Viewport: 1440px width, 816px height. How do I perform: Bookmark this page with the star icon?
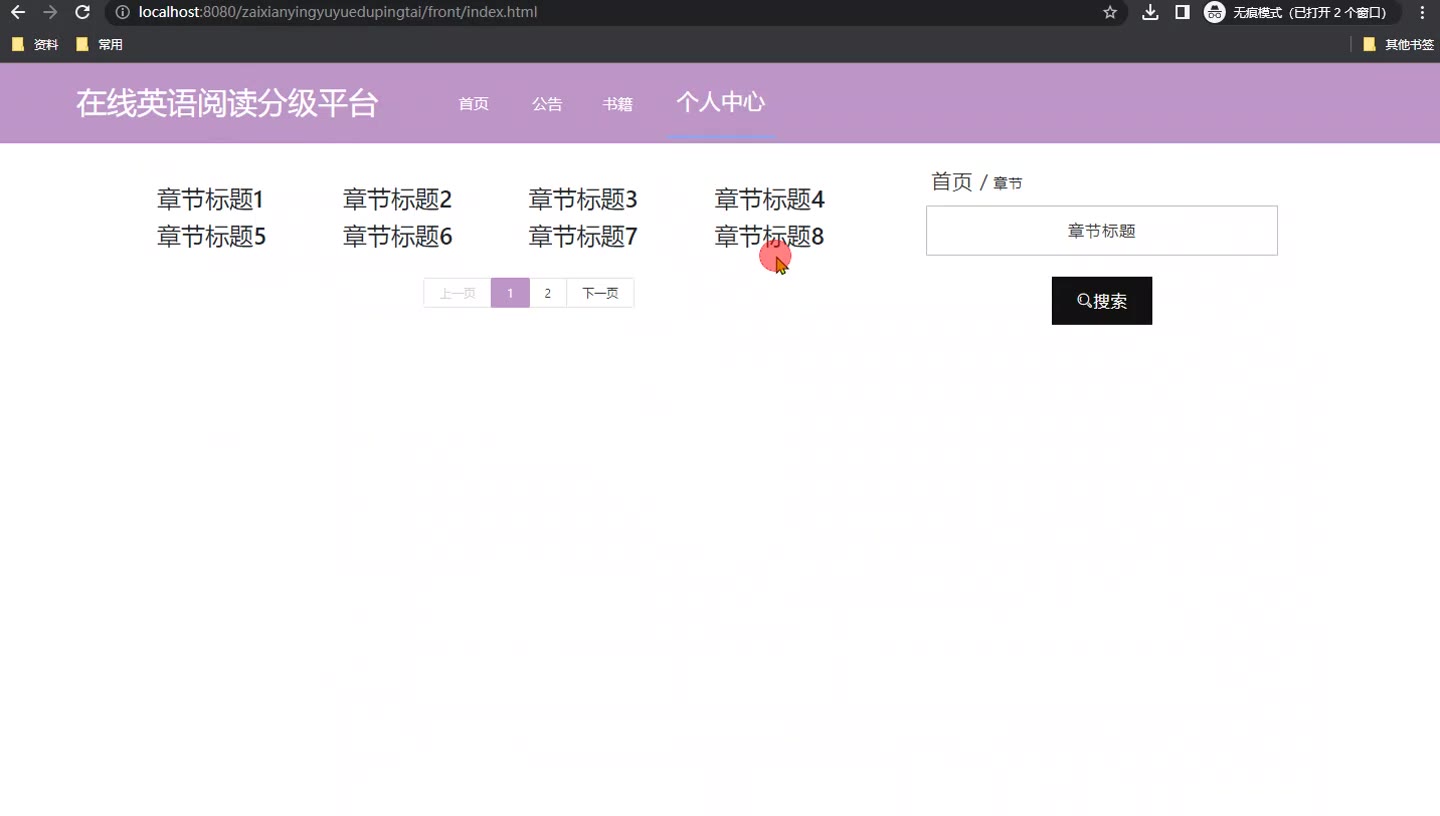coord(1110,12)
